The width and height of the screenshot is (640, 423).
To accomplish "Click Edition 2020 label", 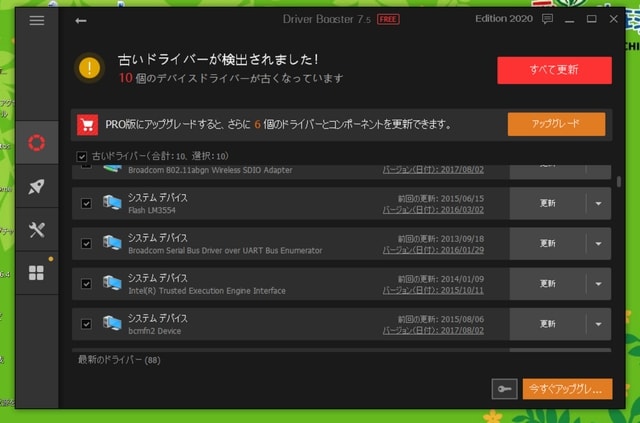I will pyautogui.click(x=504, y=19).
